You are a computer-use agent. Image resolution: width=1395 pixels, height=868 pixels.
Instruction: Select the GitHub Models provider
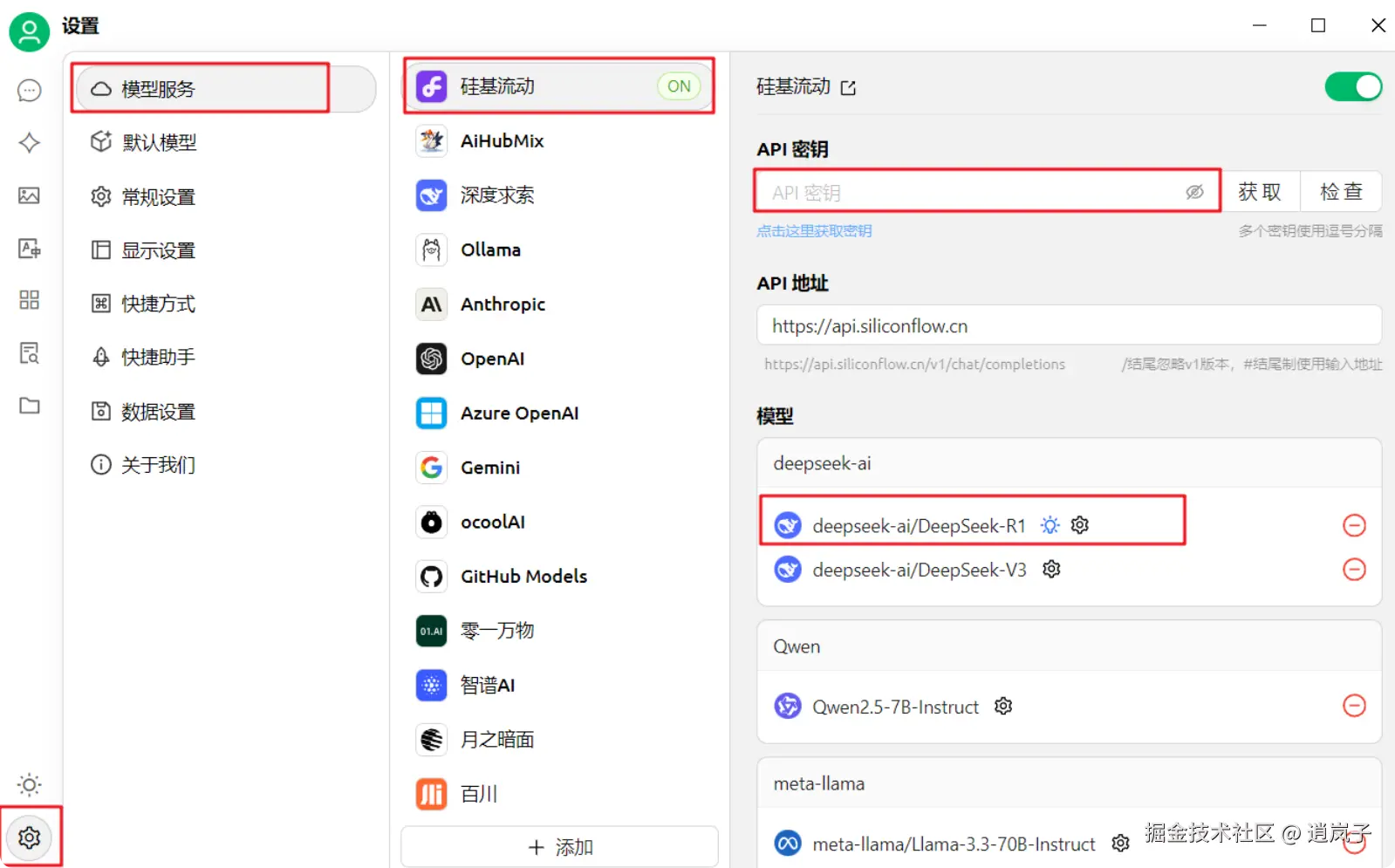pyautogui.click(x=558, y=577)
